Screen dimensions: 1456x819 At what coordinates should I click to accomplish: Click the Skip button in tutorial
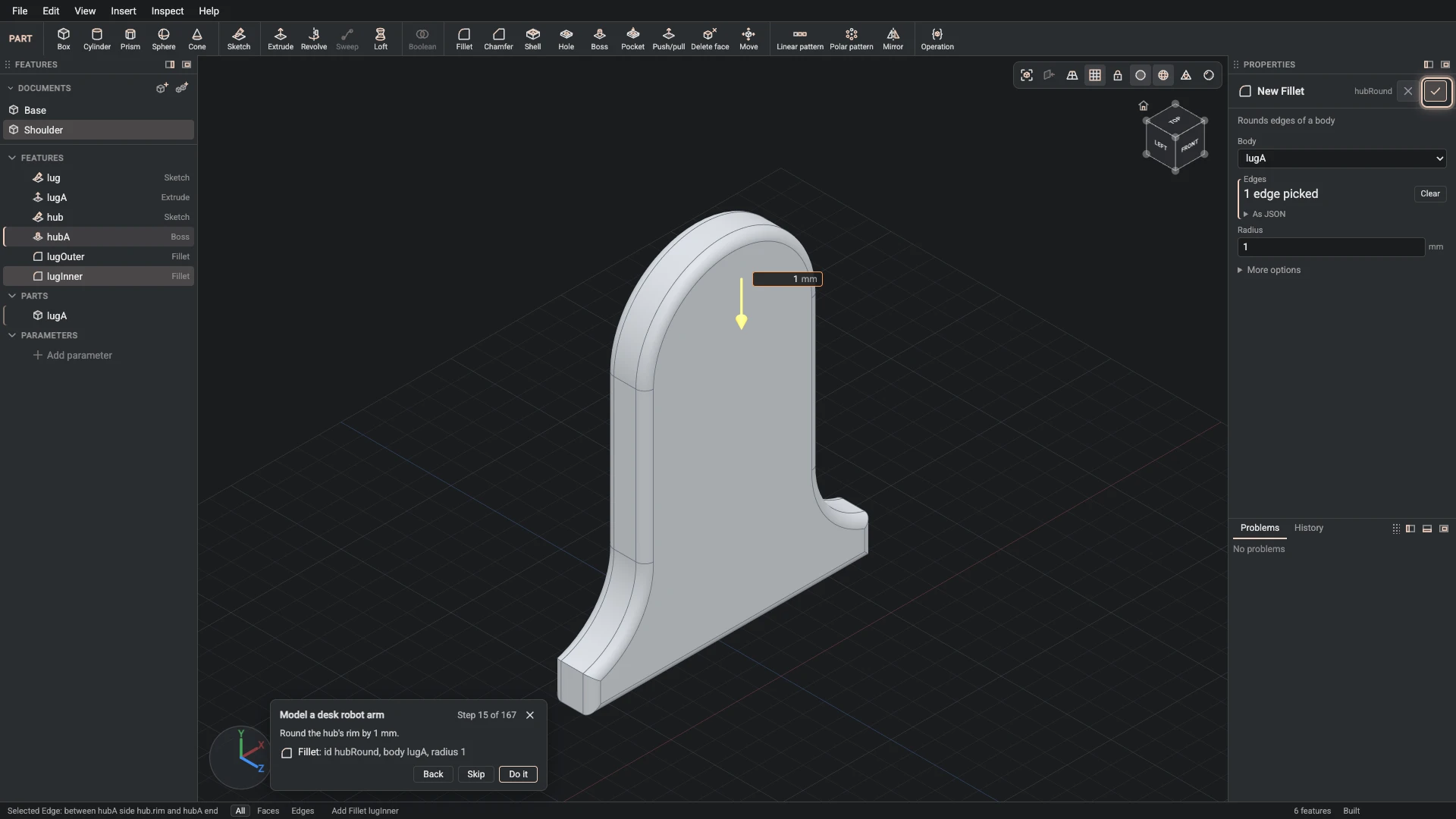coord(475,774)
